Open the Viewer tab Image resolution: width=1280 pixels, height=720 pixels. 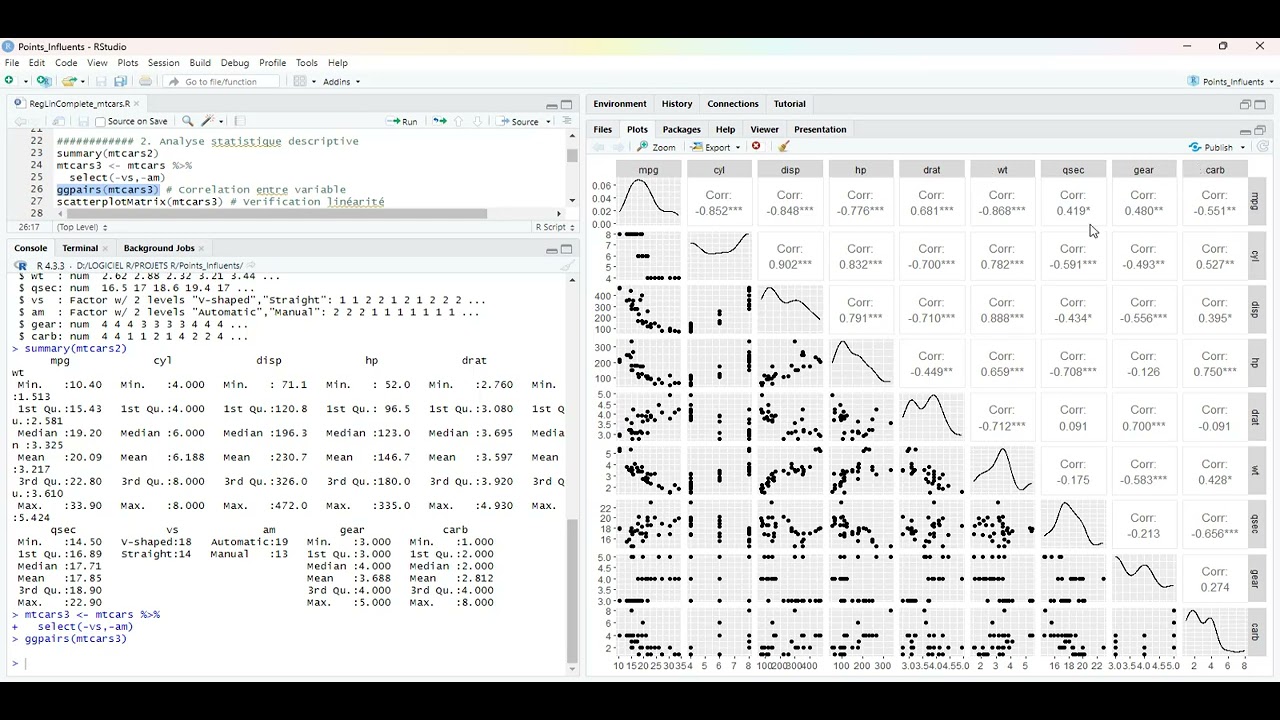764,129
